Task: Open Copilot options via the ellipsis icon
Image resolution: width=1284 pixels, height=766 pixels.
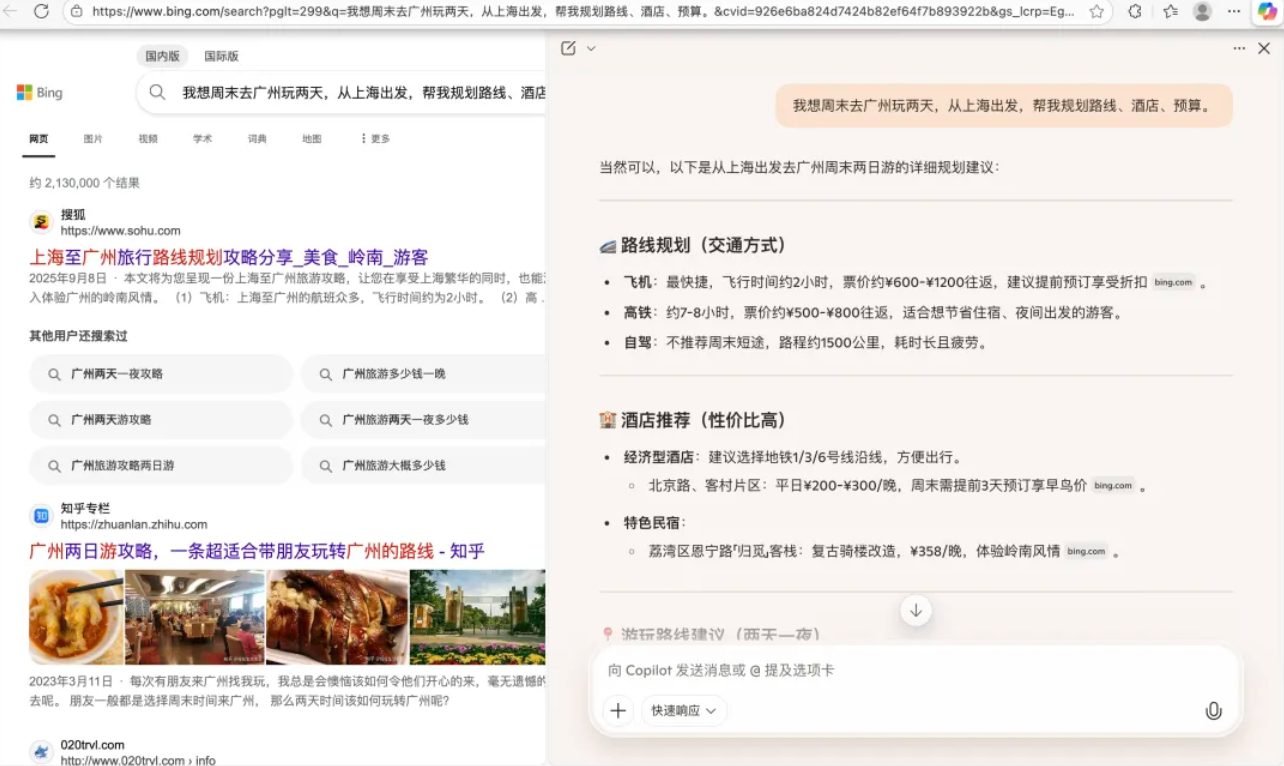Action: 1238,48
